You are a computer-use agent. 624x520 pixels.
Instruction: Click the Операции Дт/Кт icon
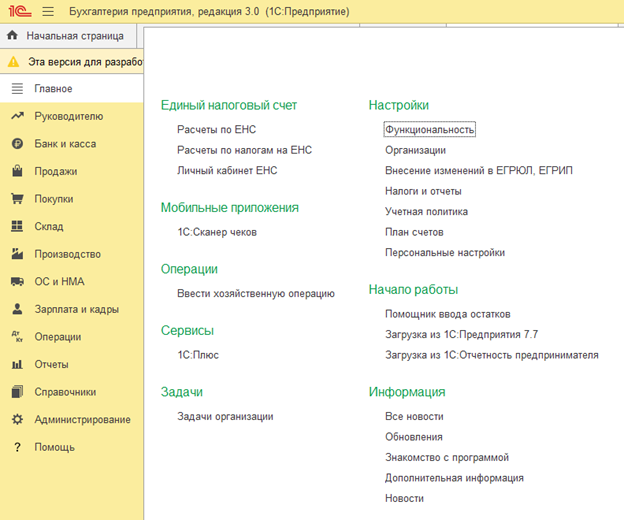coord(17,337)
